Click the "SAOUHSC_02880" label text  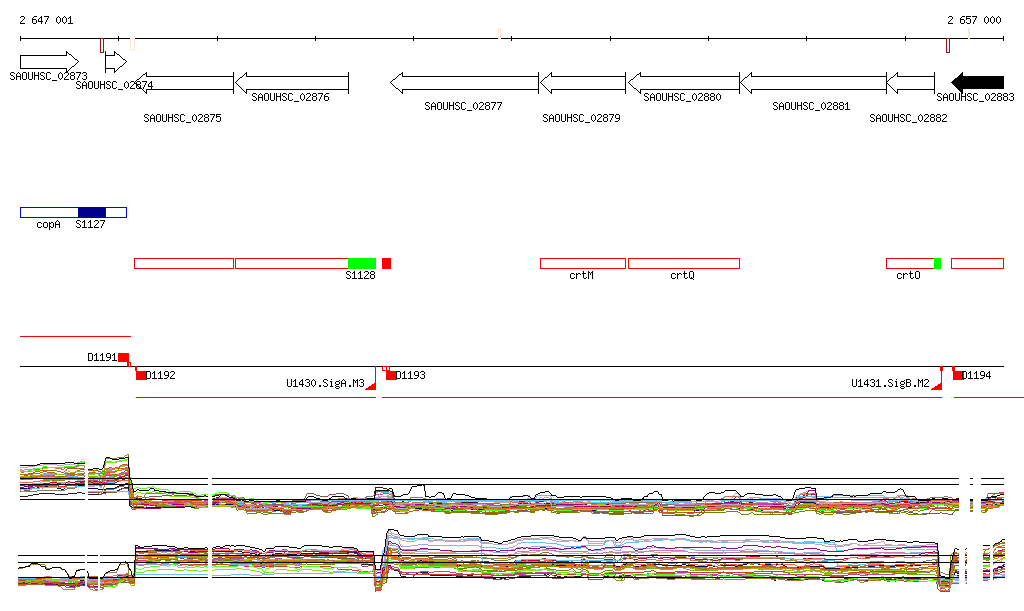click(682, 97)
